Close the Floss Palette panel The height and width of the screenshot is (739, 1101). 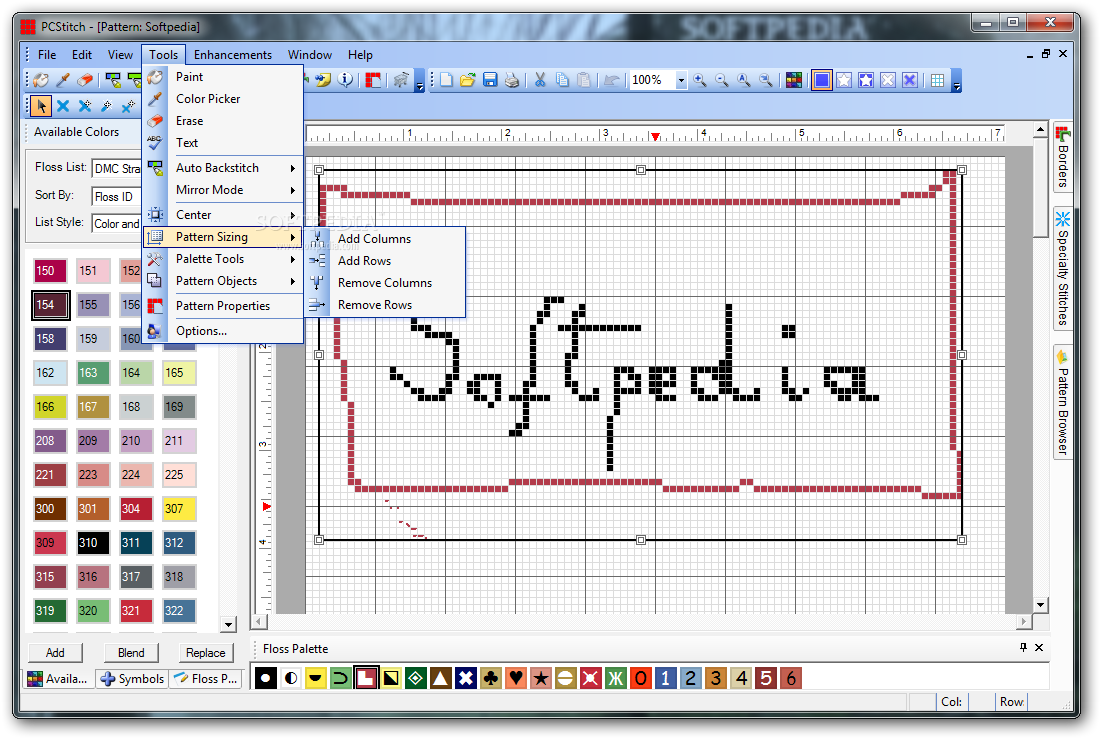click(1039, 647)
